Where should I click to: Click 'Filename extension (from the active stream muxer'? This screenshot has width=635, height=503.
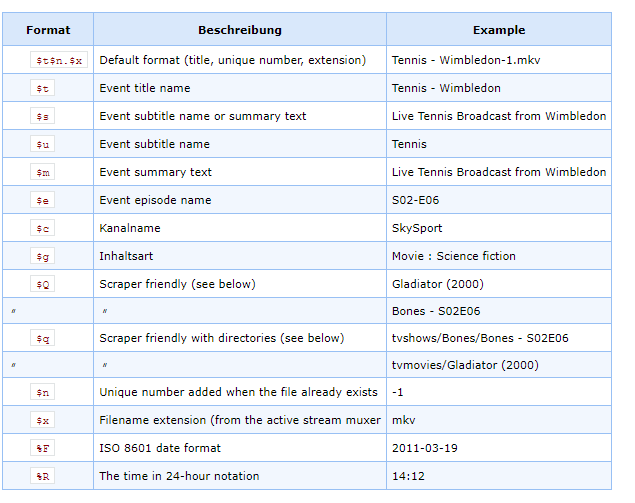pyautogui.click(x=240, y=420)
